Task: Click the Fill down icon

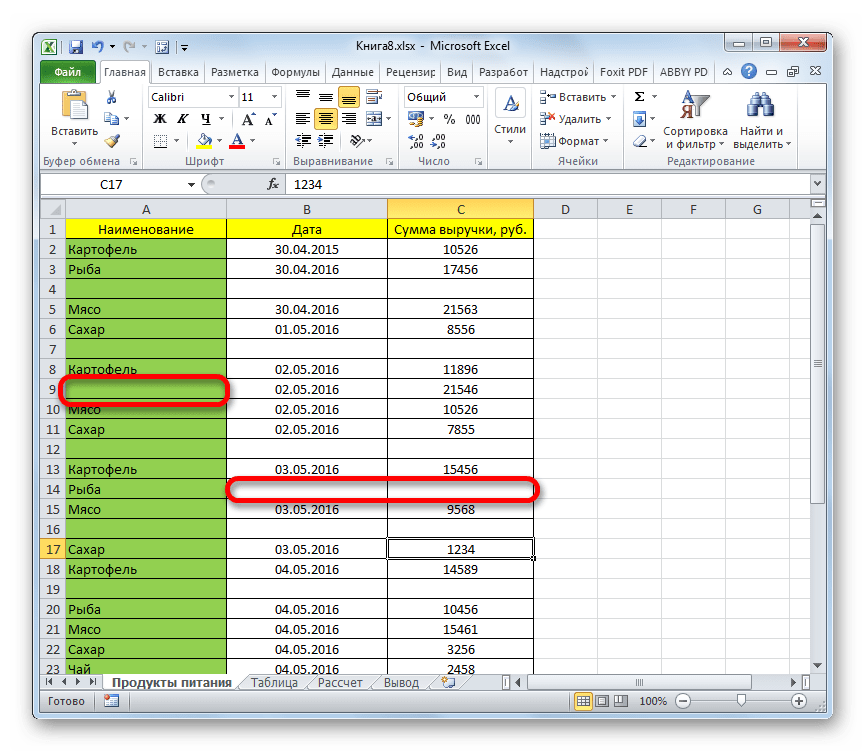Action: (x=640, y=119)
